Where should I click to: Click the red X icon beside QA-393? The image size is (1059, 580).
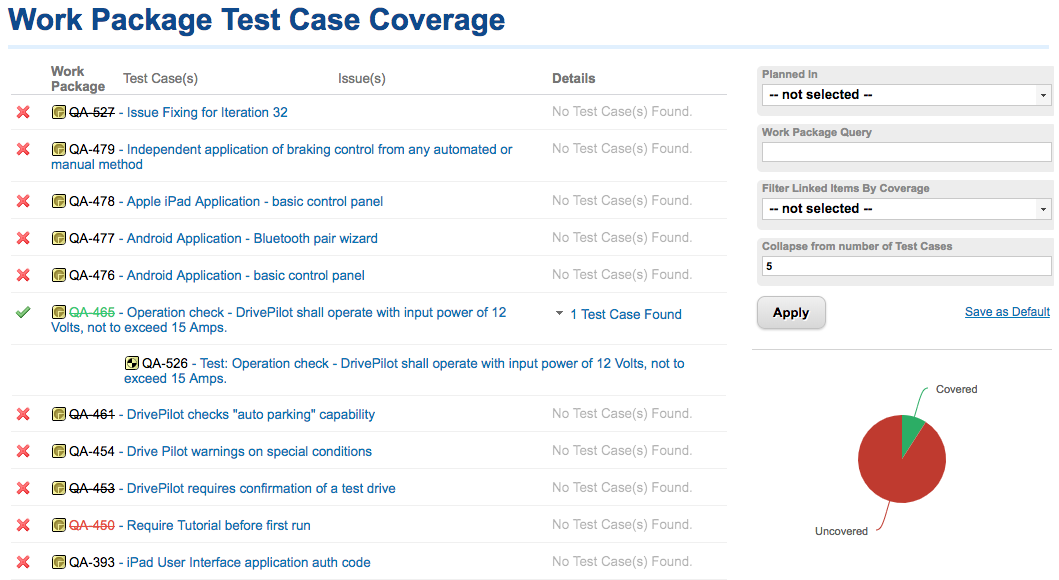click(23, 562)
